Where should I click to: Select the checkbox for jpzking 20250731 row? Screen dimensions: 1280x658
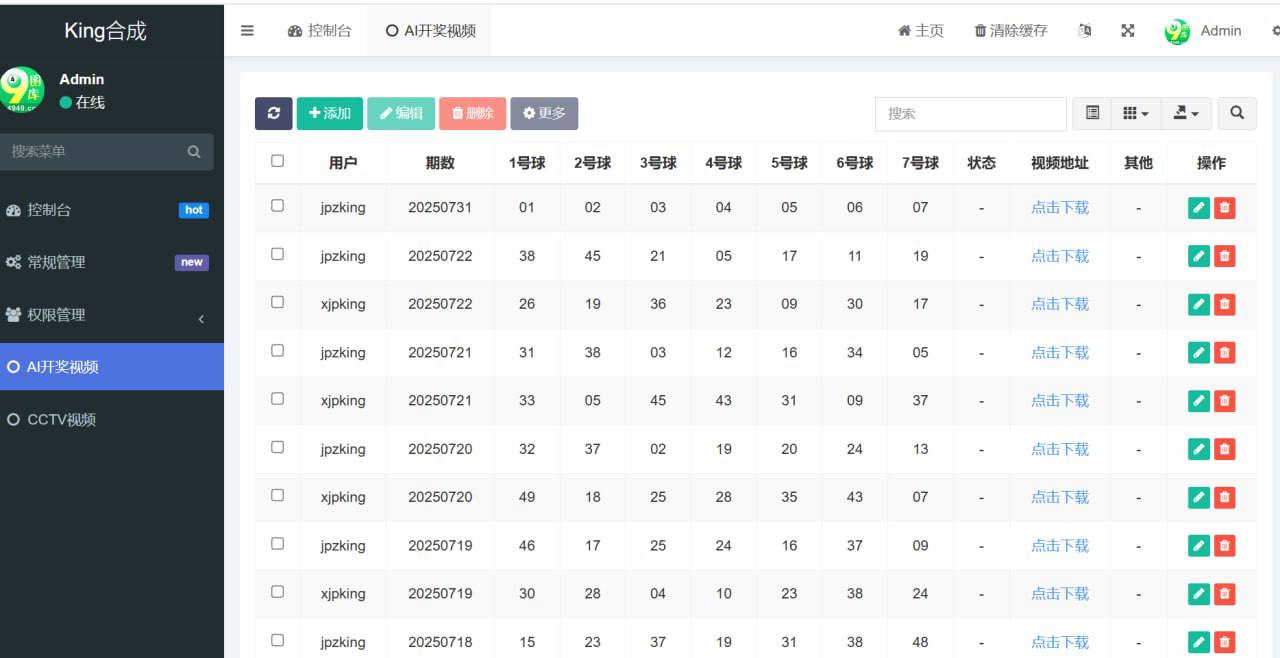278,206
